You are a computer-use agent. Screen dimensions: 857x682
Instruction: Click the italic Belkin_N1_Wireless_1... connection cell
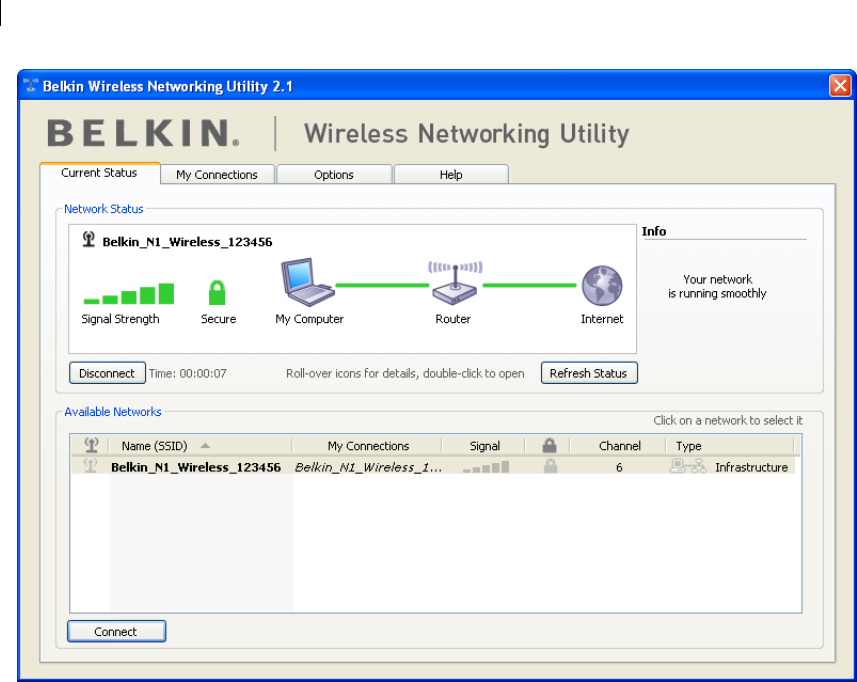click(x=368, y=467)
